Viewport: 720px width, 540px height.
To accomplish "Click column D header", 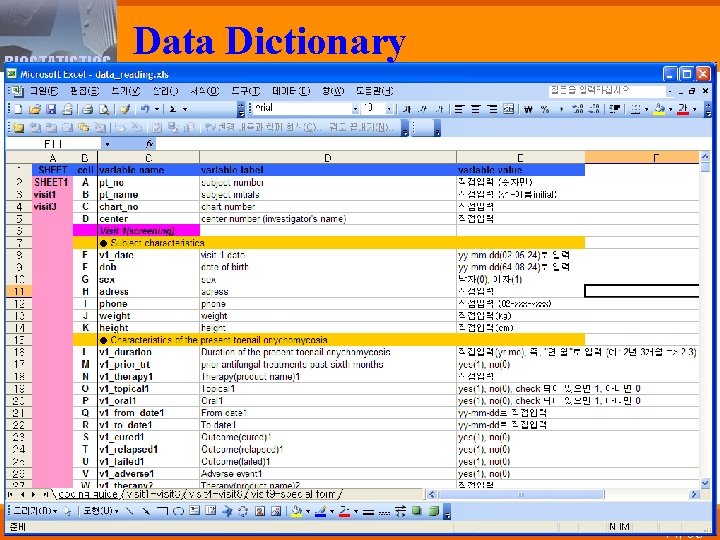I will 327,158.
